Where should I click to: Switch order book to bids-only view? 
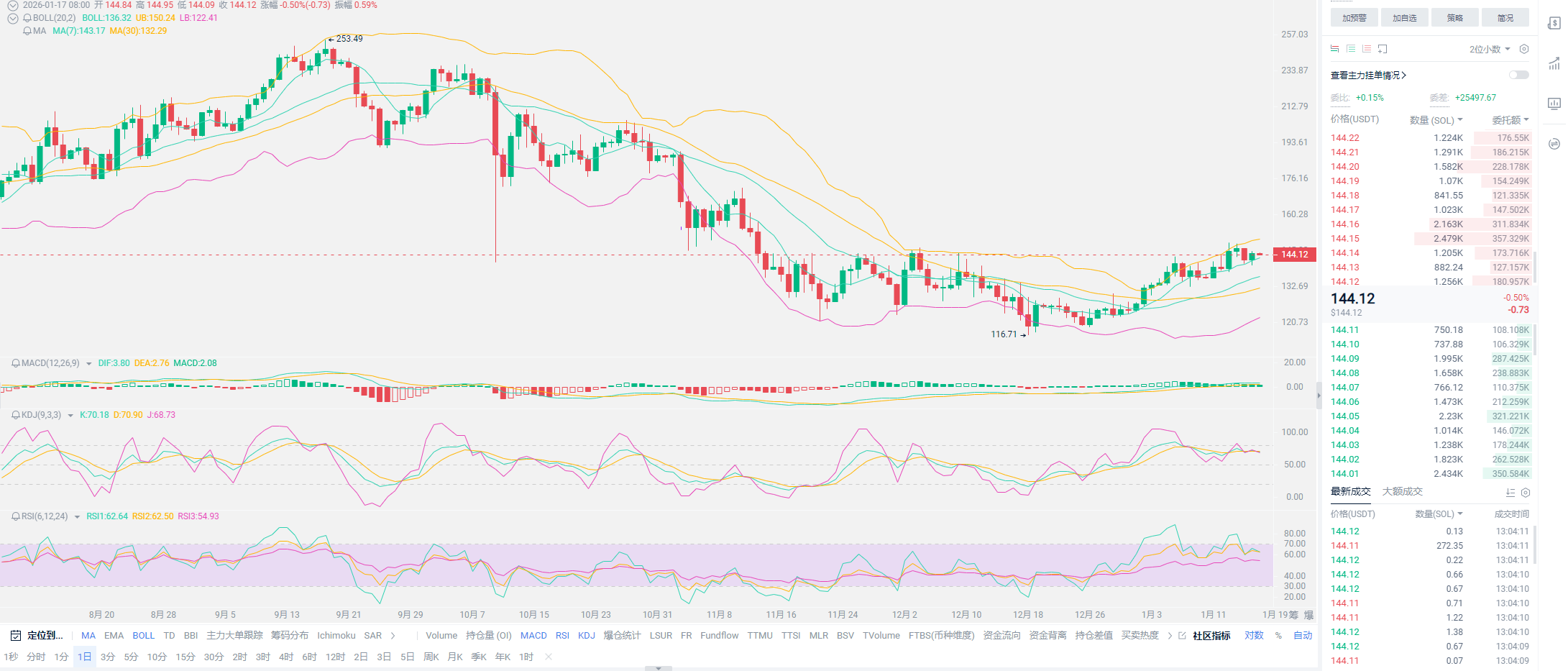coord(1351,49)
